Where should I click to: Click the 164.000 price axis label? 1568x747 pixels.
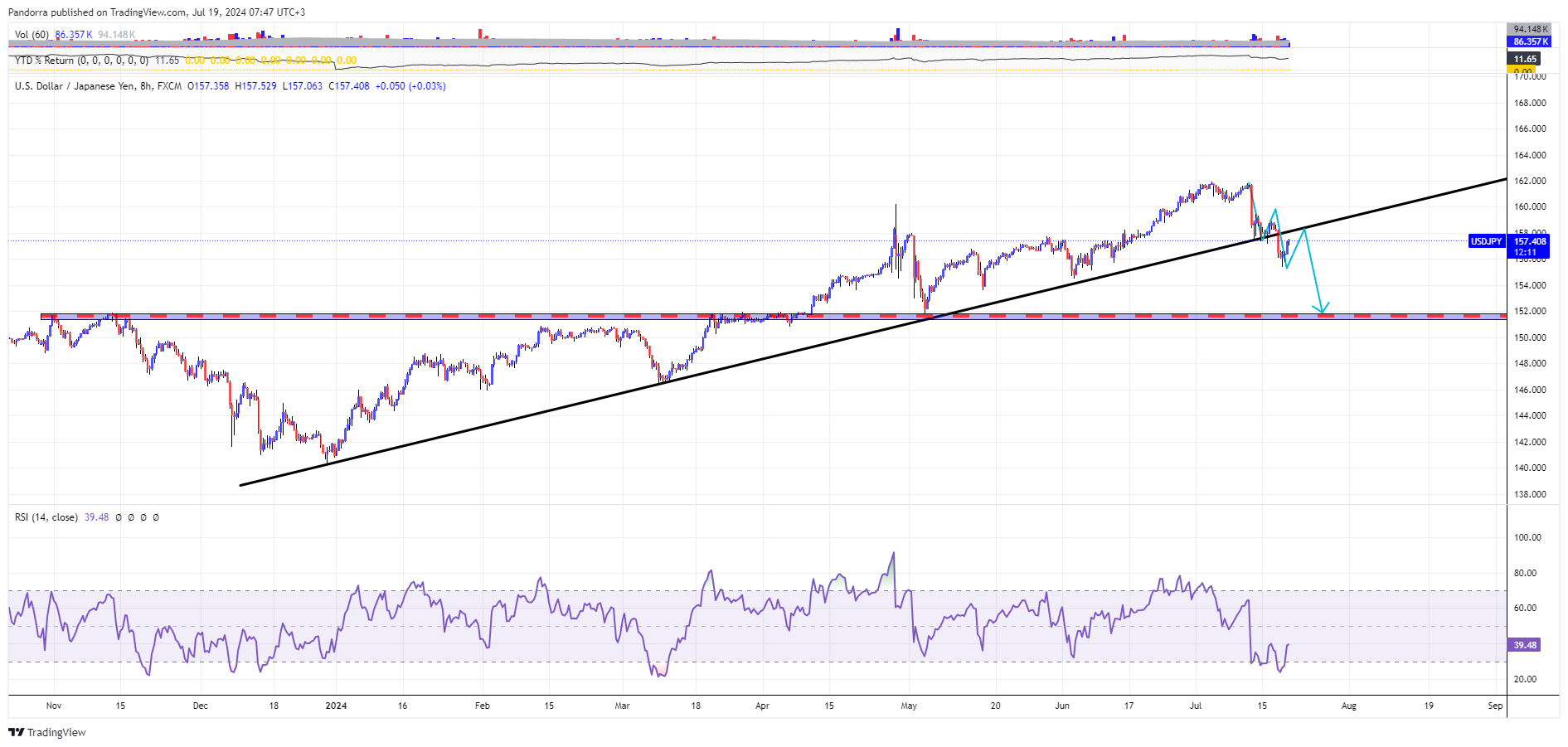point(1530,155)
